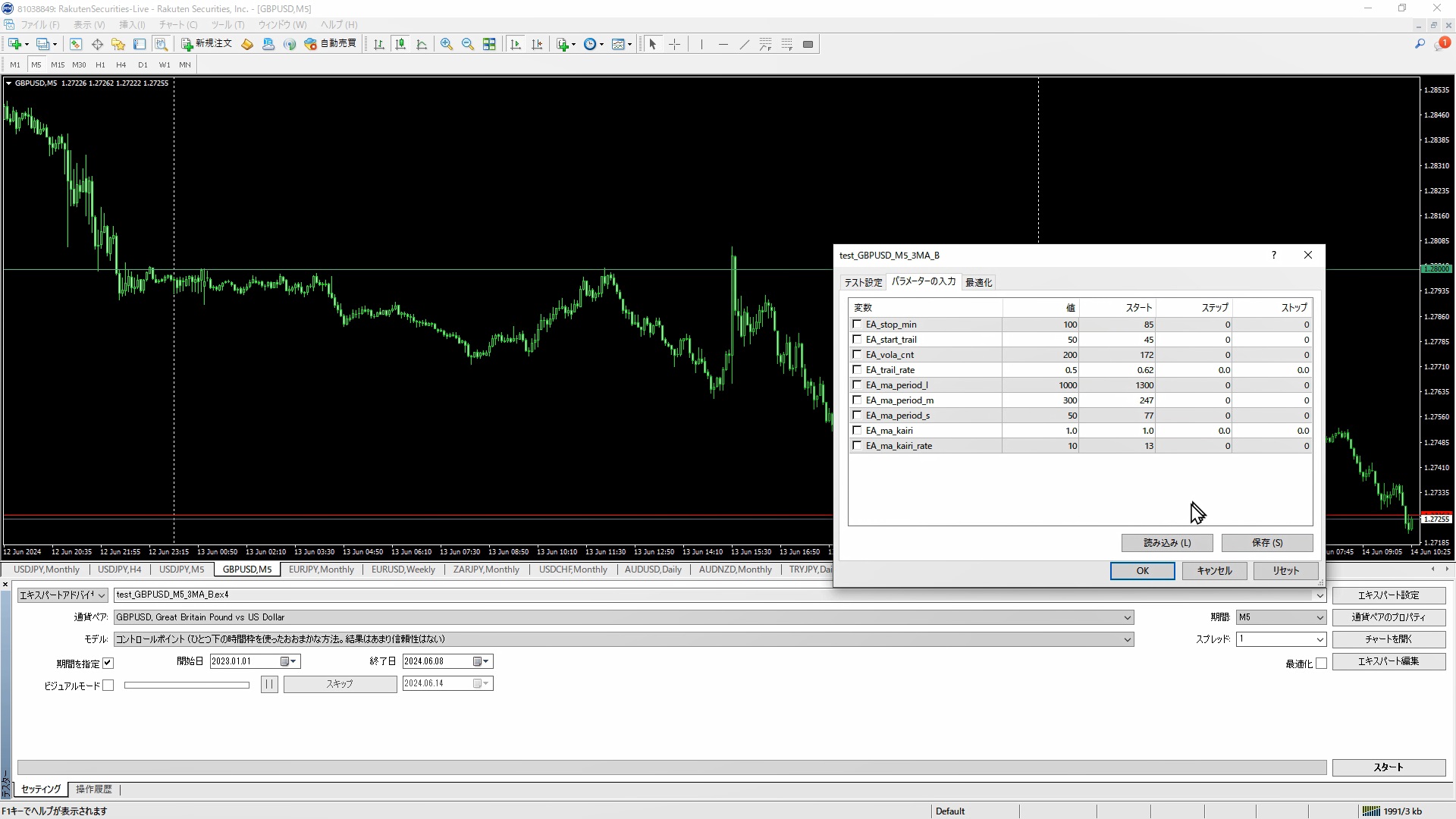Select the trendline drawing tool
Image resolution: width=1456 pixels, height=819 pixels.
[x=744, y=44]
